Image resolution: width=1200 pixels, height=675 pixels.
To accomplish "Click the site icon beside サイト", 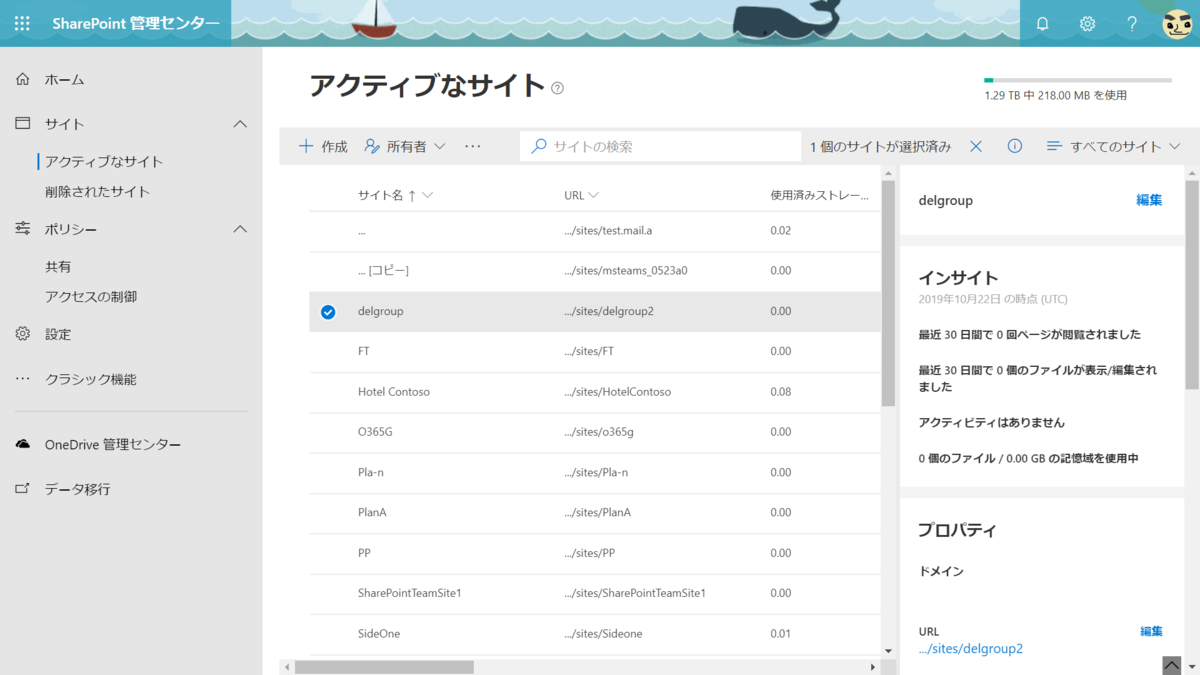I will [x=23, y=124].
